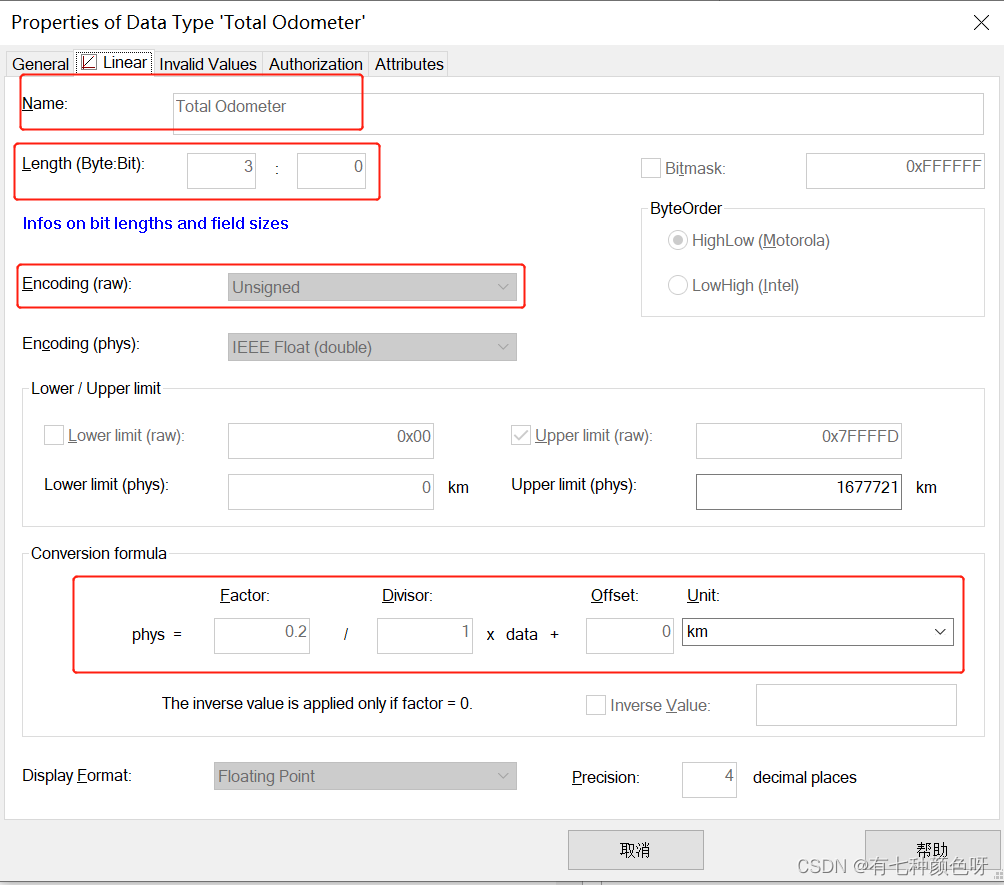
Task: Close the Properties dialog with X
Action: click(x=981, y=22)
